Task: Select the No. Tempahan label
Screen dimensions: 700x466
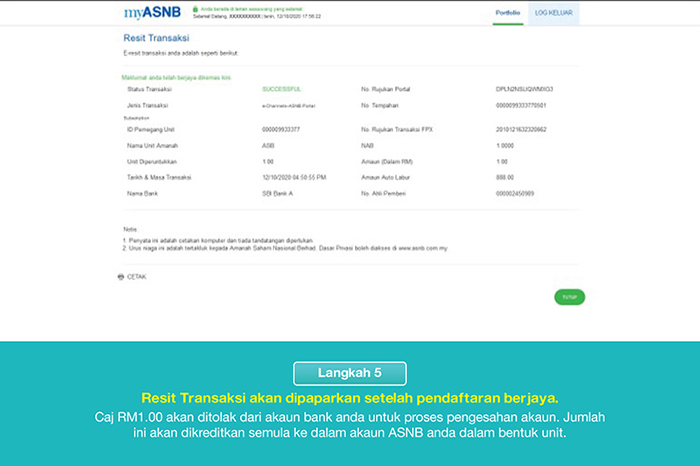Action: coord(379,105)
